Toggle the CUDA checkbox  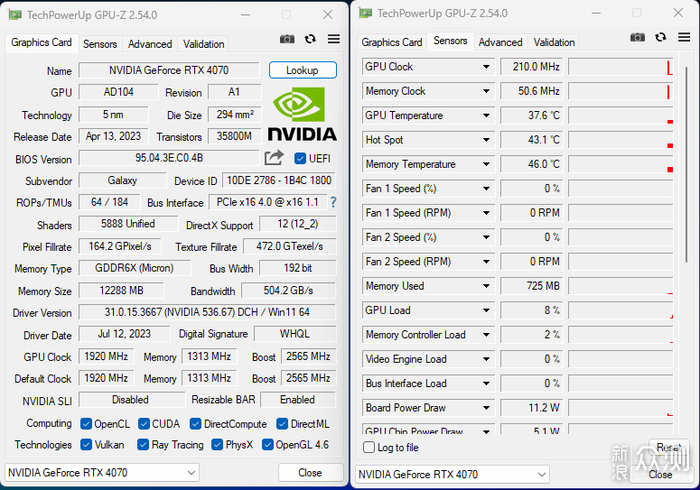[144, 424]
